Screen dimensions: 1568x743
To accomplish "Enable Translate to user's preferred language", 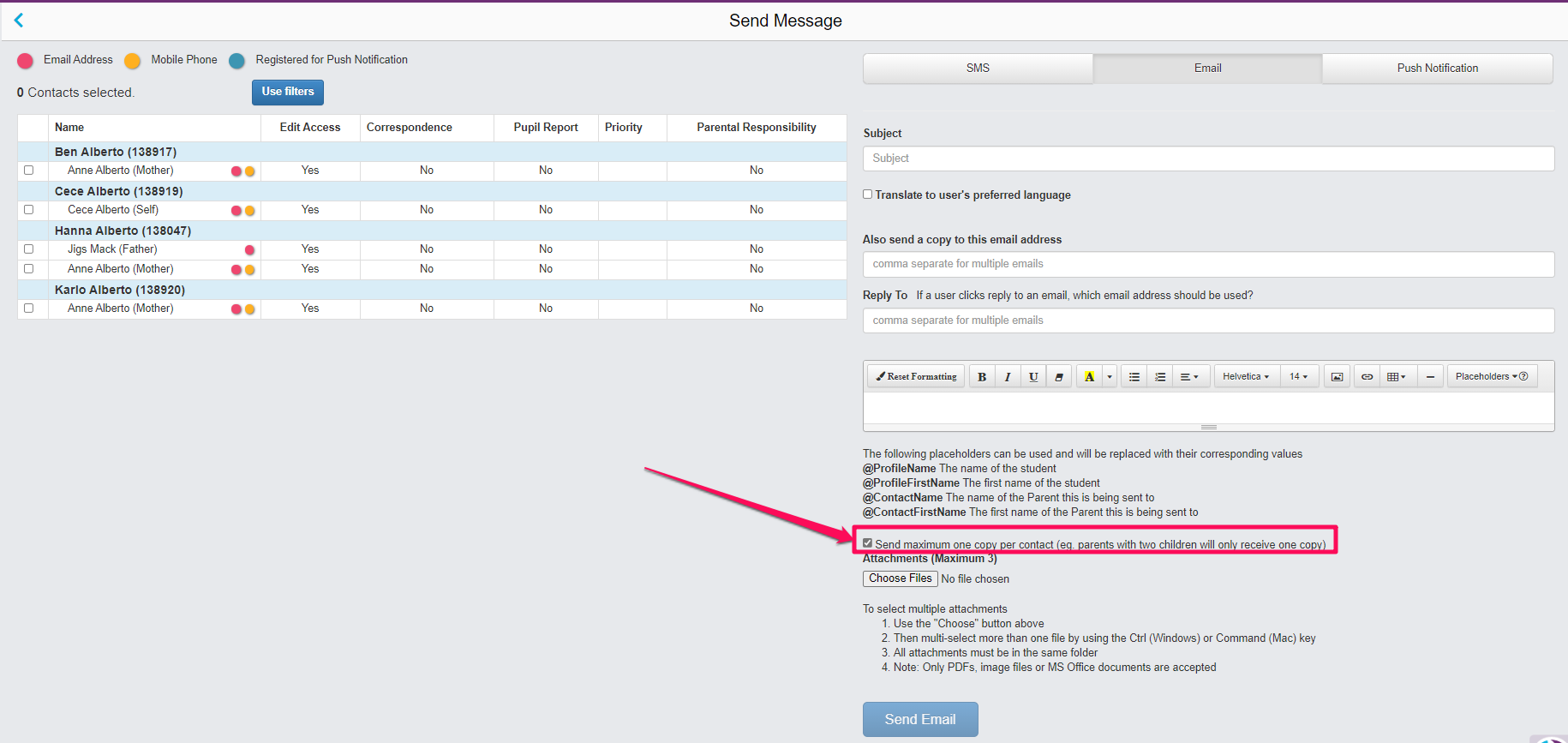I will pyautogui.click(x=868, y=195).
